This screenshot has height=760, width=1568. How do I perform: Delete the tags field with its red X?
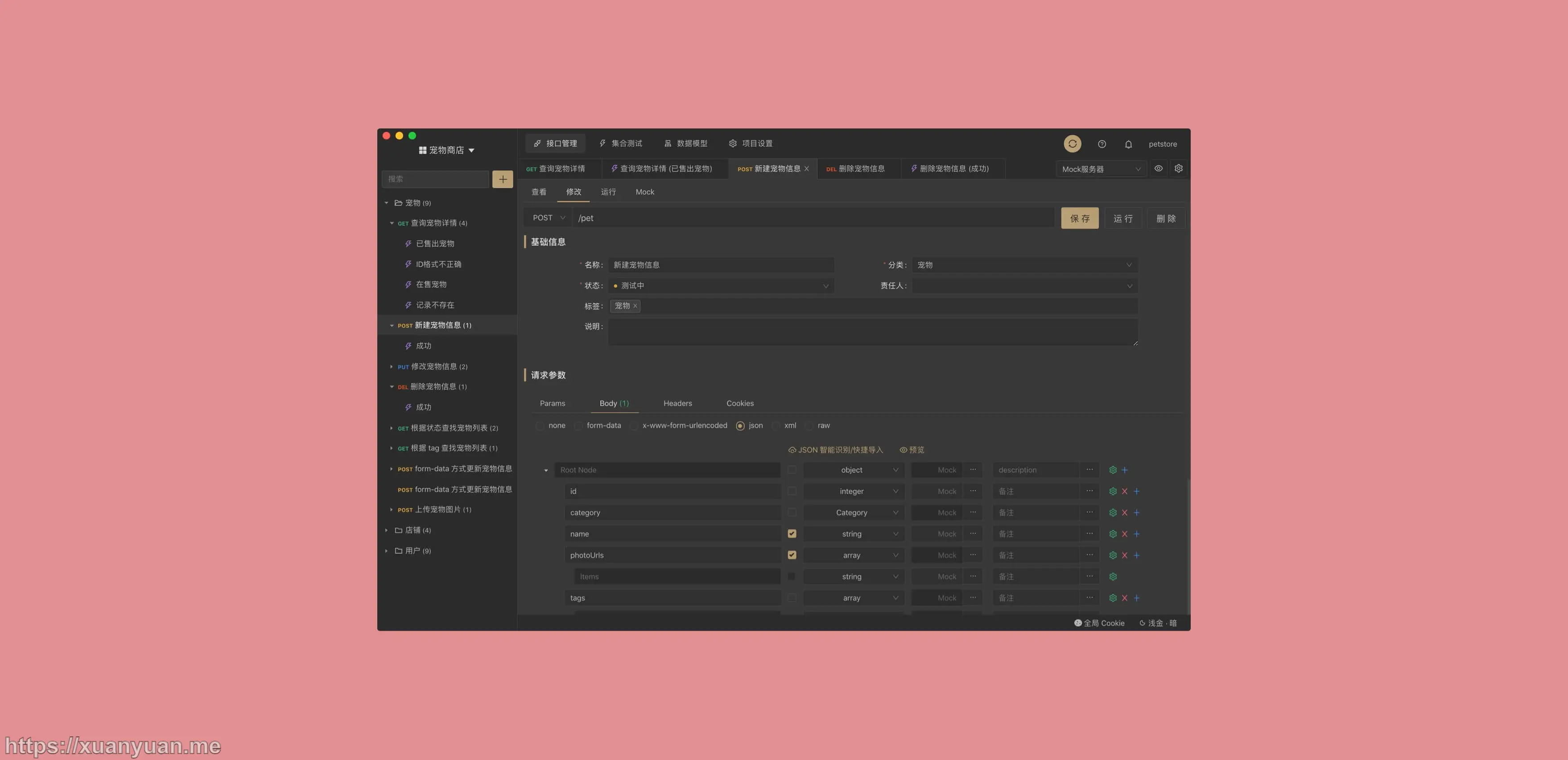click(x=1124, y=598)
